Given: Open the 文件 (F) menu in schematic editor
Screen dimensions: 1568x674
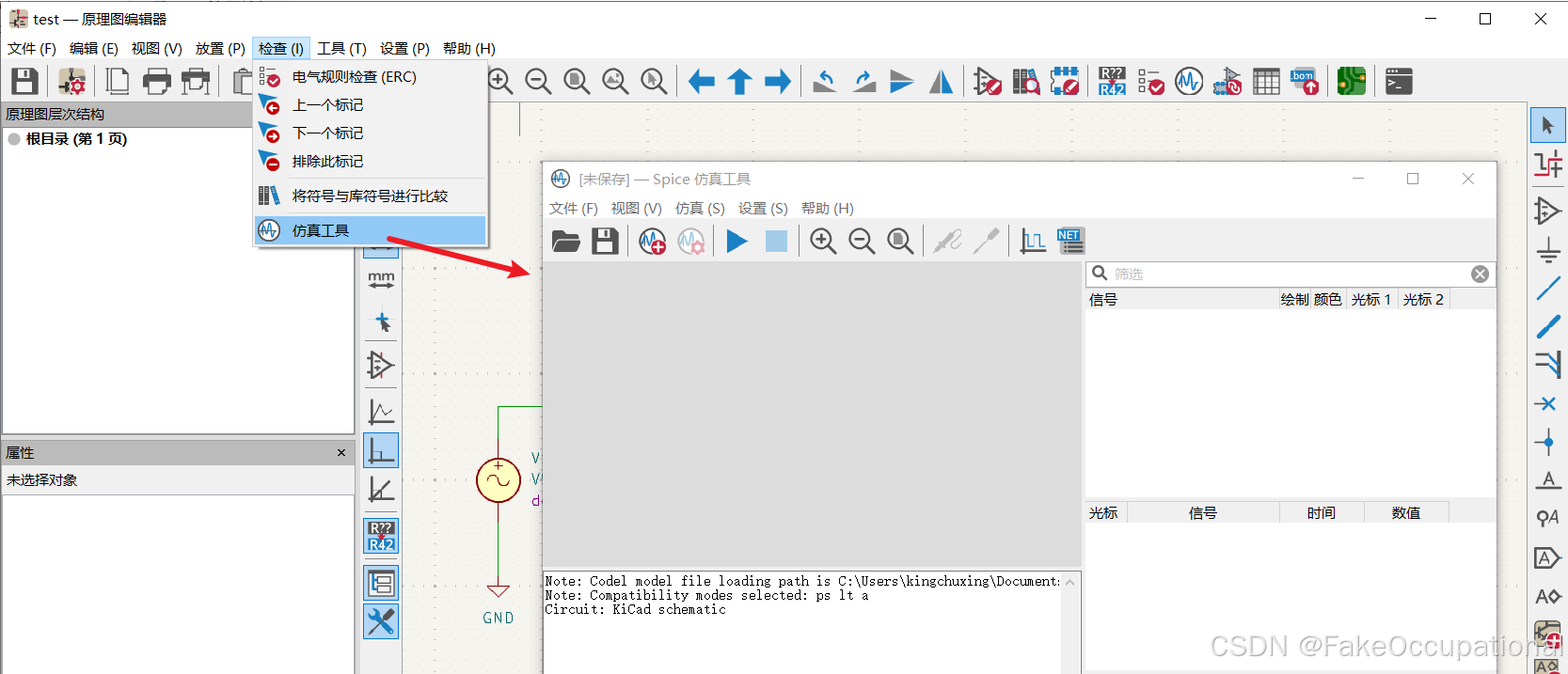Looking at the screenshot, I should click(32, 49).
